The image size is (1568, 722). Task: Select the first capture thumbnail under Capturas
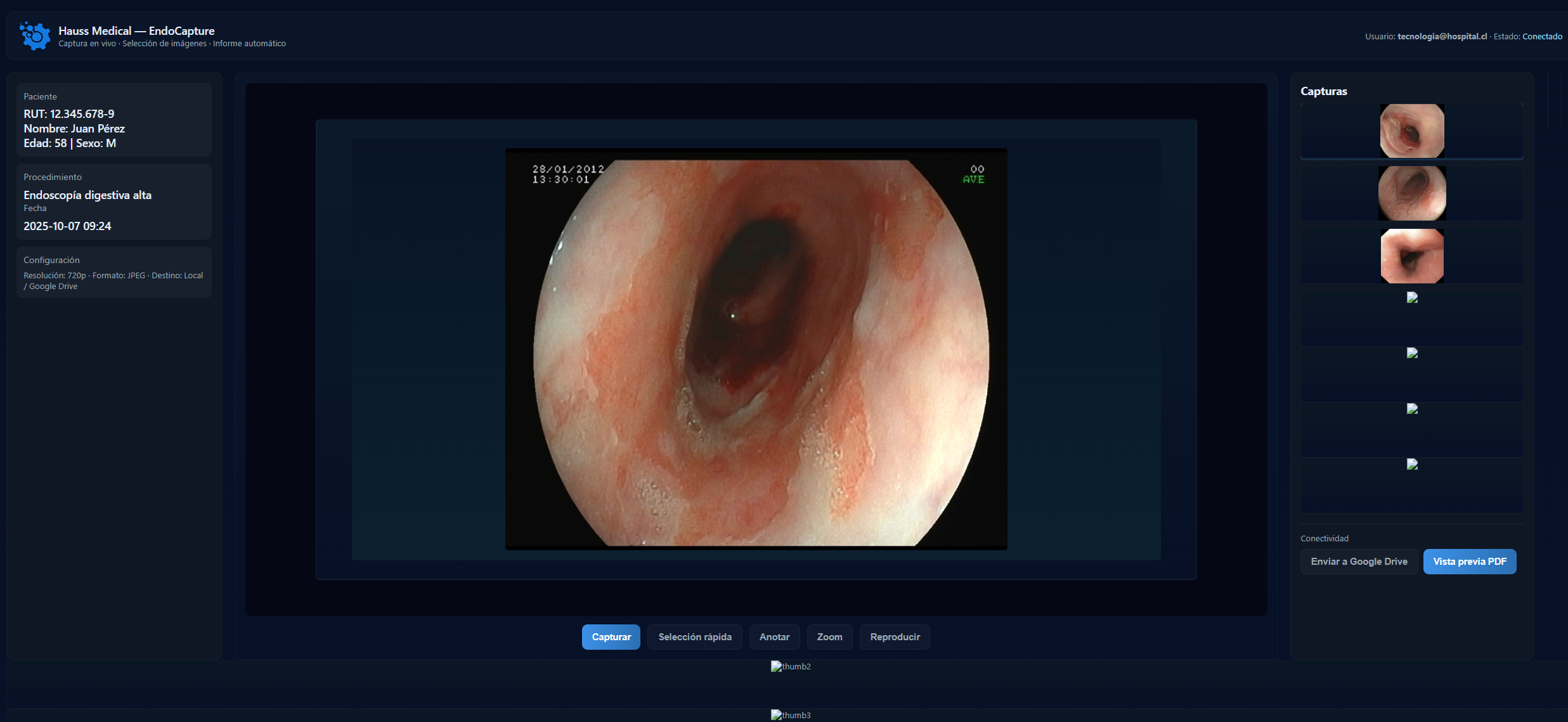coord(1411,131)
